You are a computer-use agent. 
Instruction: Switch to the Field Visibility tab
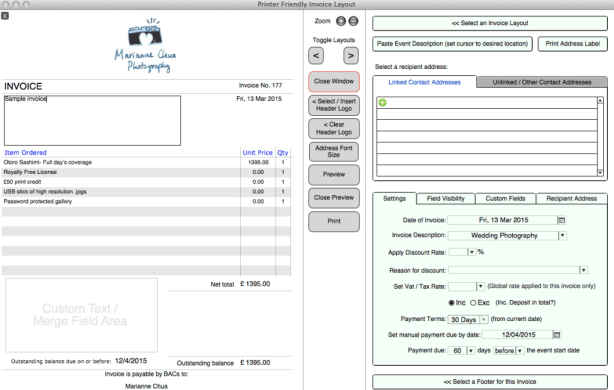(x=446, y=199)
